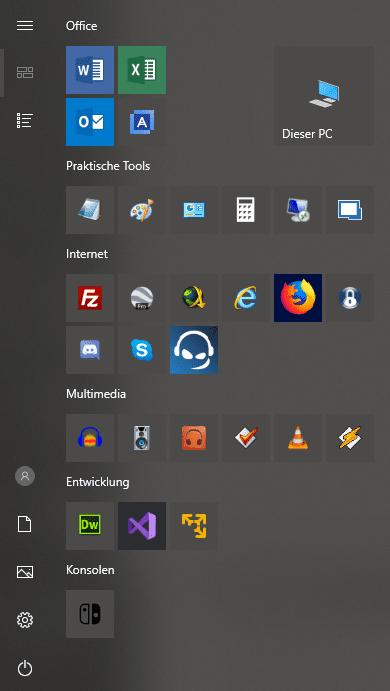390x691 pixels.
Task: Open the orange headphones tile
Action: point(194,438)
